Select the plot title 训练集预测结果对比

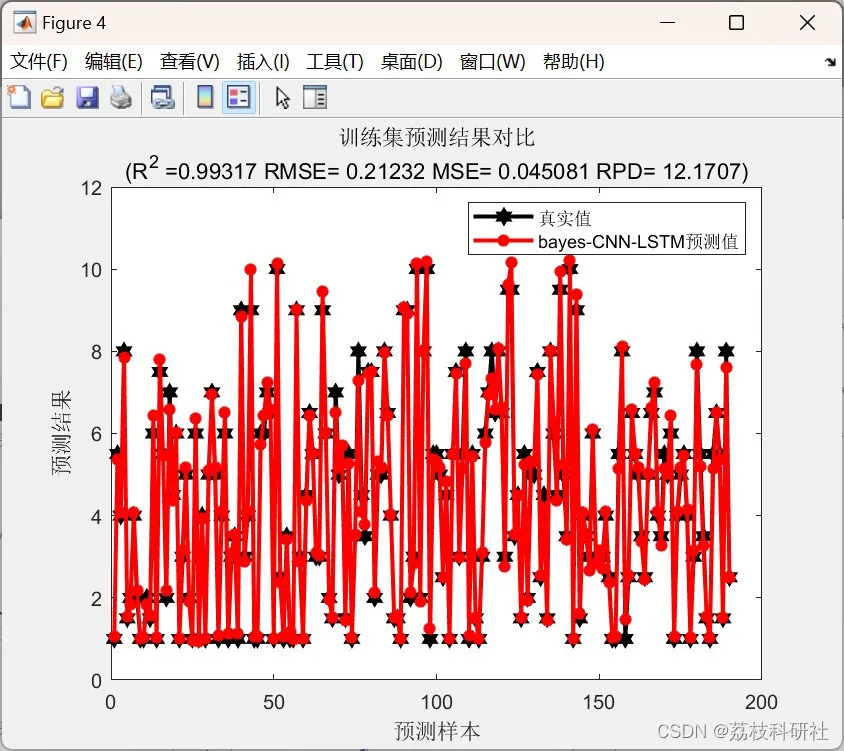coord(437,137)
